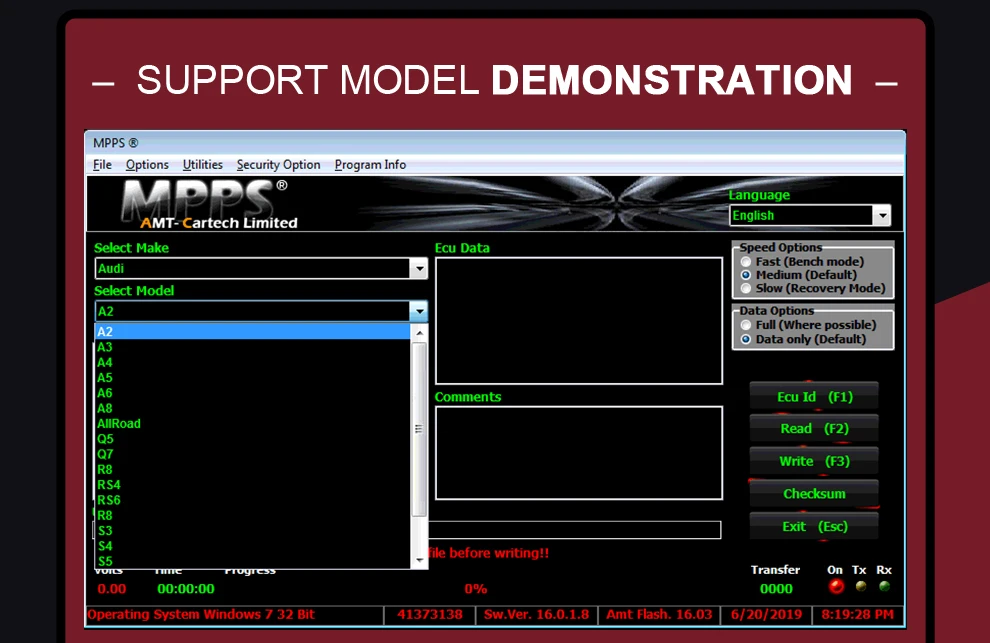Open the File menu
The height and width of the screenshot is (643, 990).
click(x=102, y=165)
